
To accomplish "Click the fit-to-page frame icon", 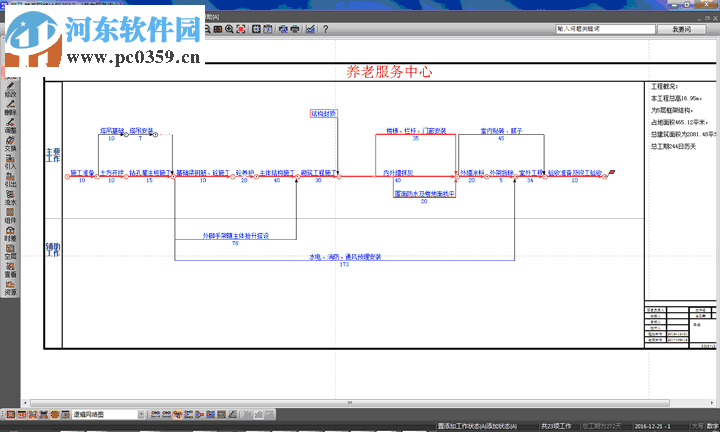I will (256, 29).
